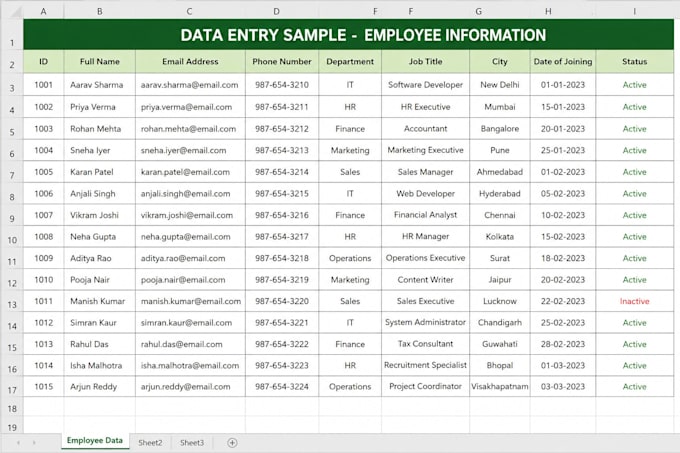Select the 'Tax Consultant' cell
Screen dimensions: 680x453
425,344
